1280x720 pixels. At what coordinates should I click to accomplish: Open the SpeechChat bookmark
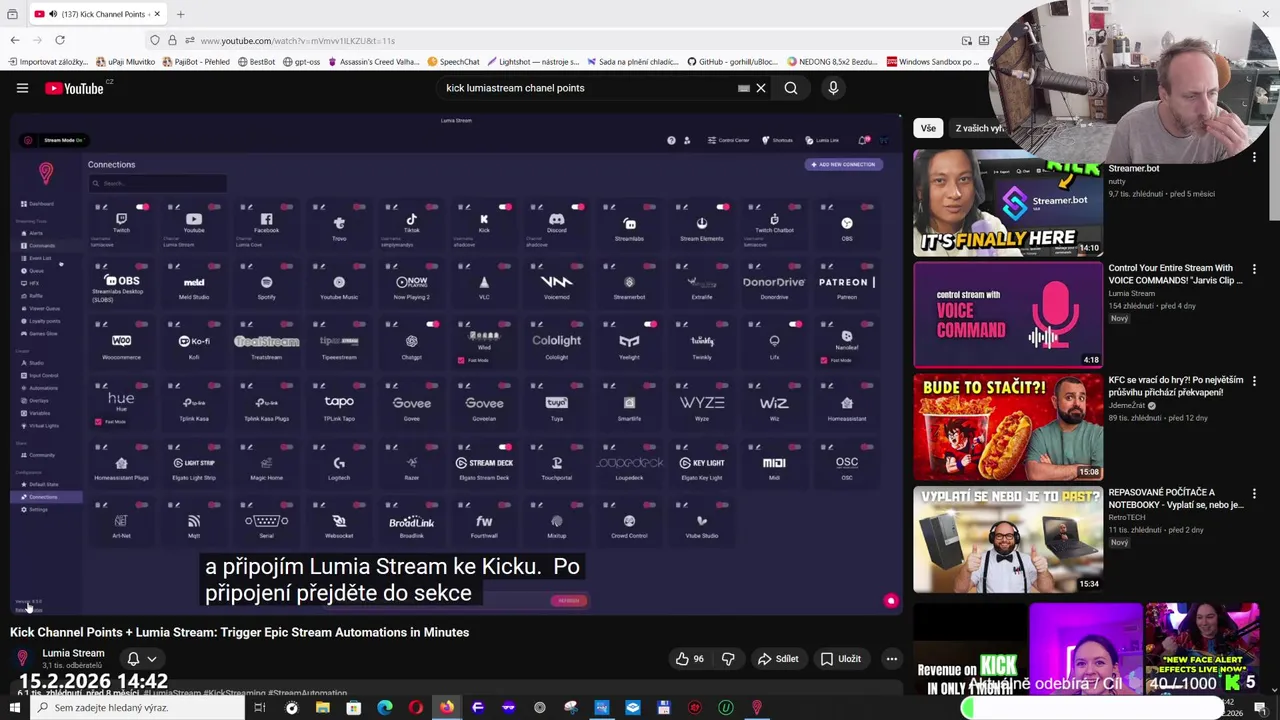(x=453, y=62)
